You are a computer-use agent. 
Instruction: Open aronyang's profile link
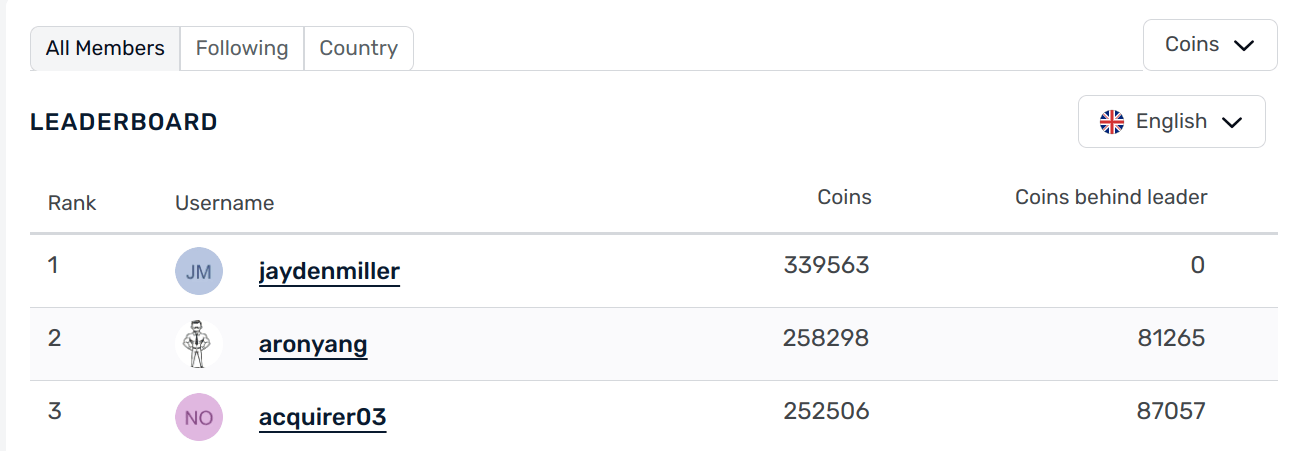(x=313, y=345)
